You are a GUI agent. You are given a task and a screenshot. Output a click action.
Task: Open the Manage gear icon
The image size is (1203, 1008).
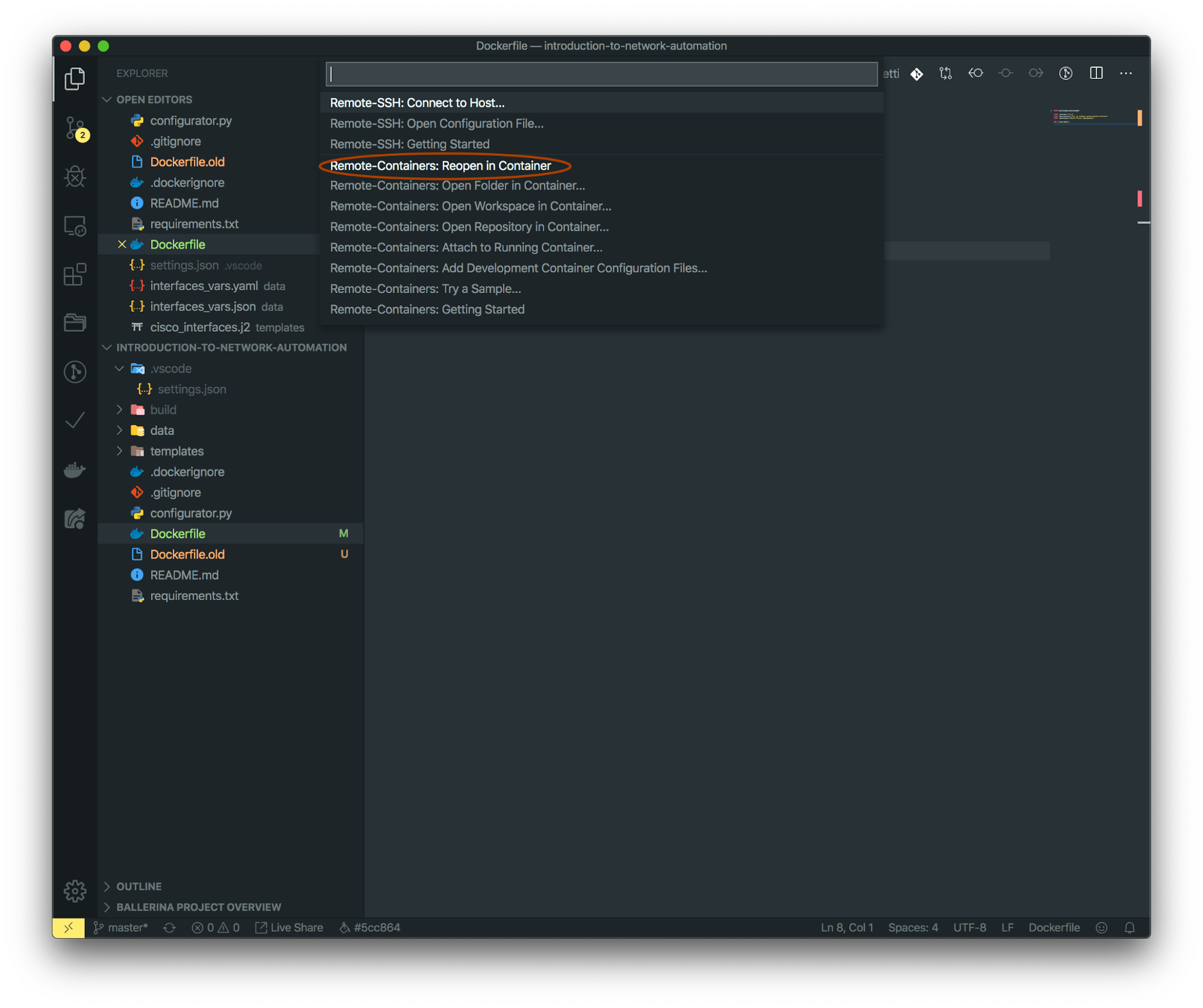(x=75, y=891)
